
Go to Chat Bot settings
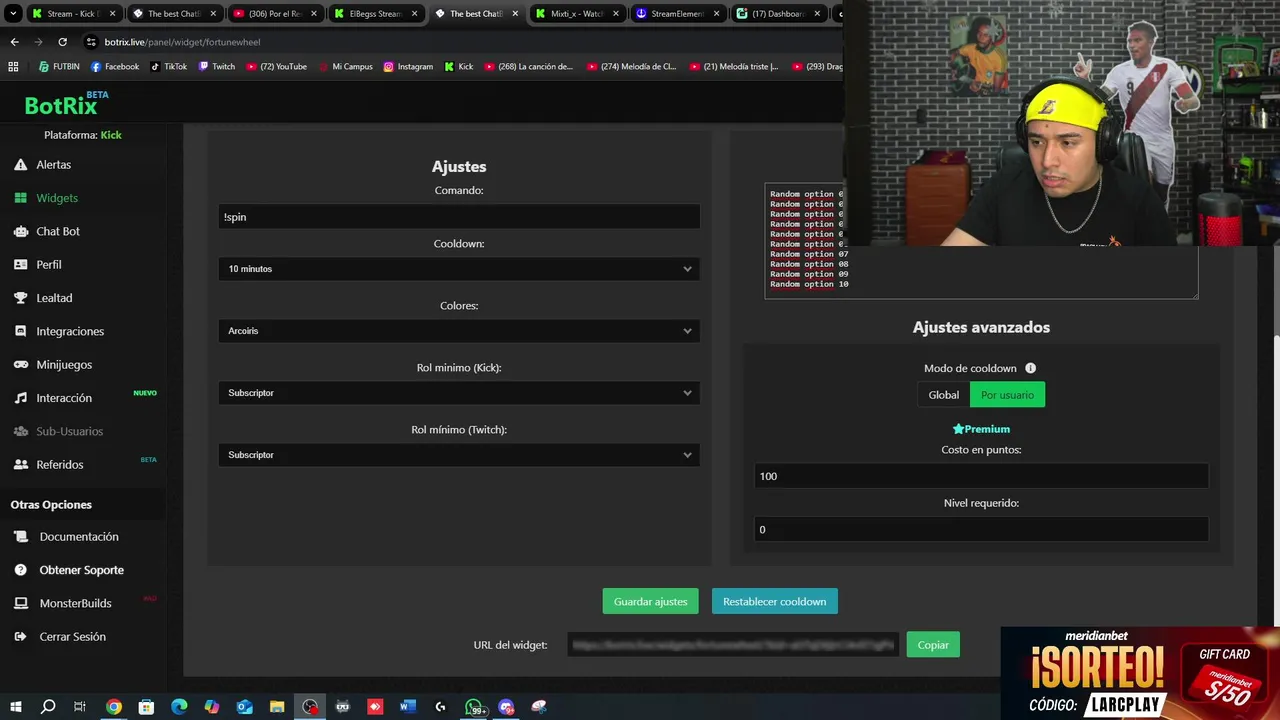point(58,231)
